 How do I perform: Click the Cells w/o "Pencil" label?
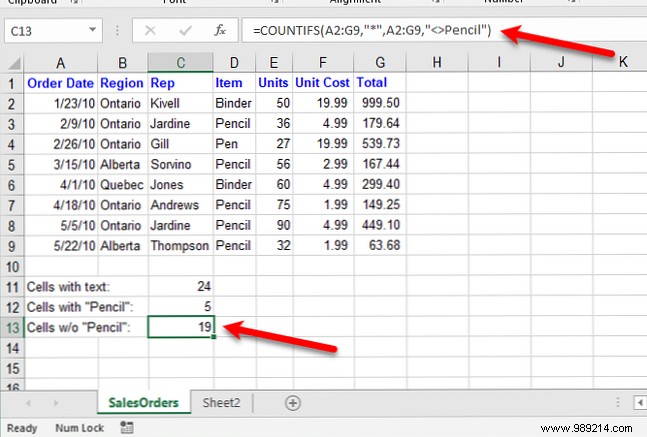(x=78, y=328)
